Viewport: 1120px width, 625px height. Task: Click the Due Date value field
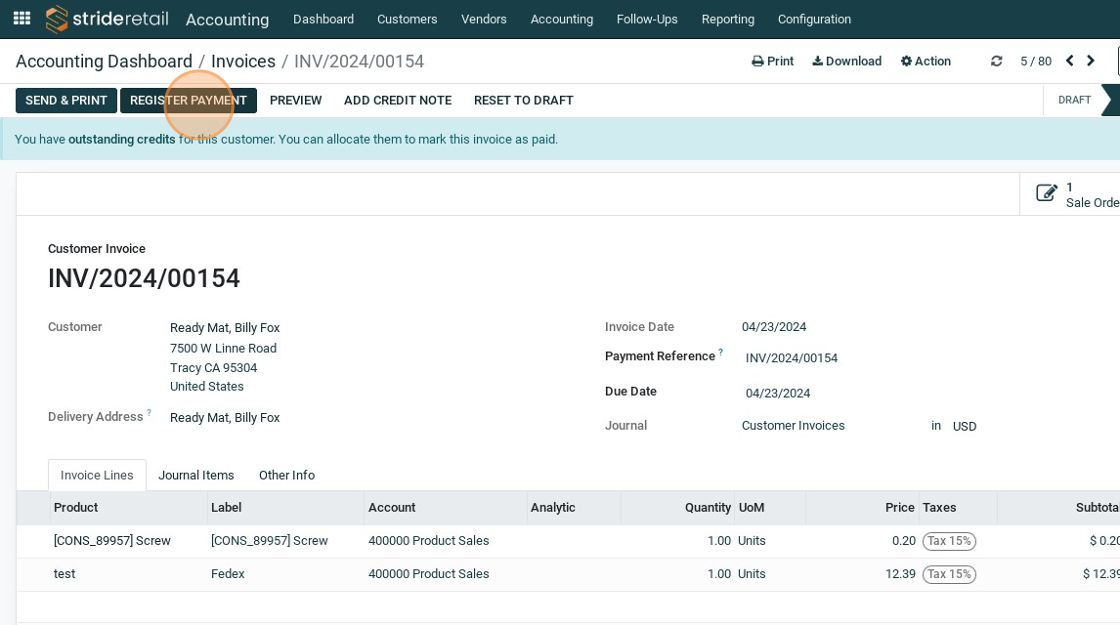[x=778, y=394]
